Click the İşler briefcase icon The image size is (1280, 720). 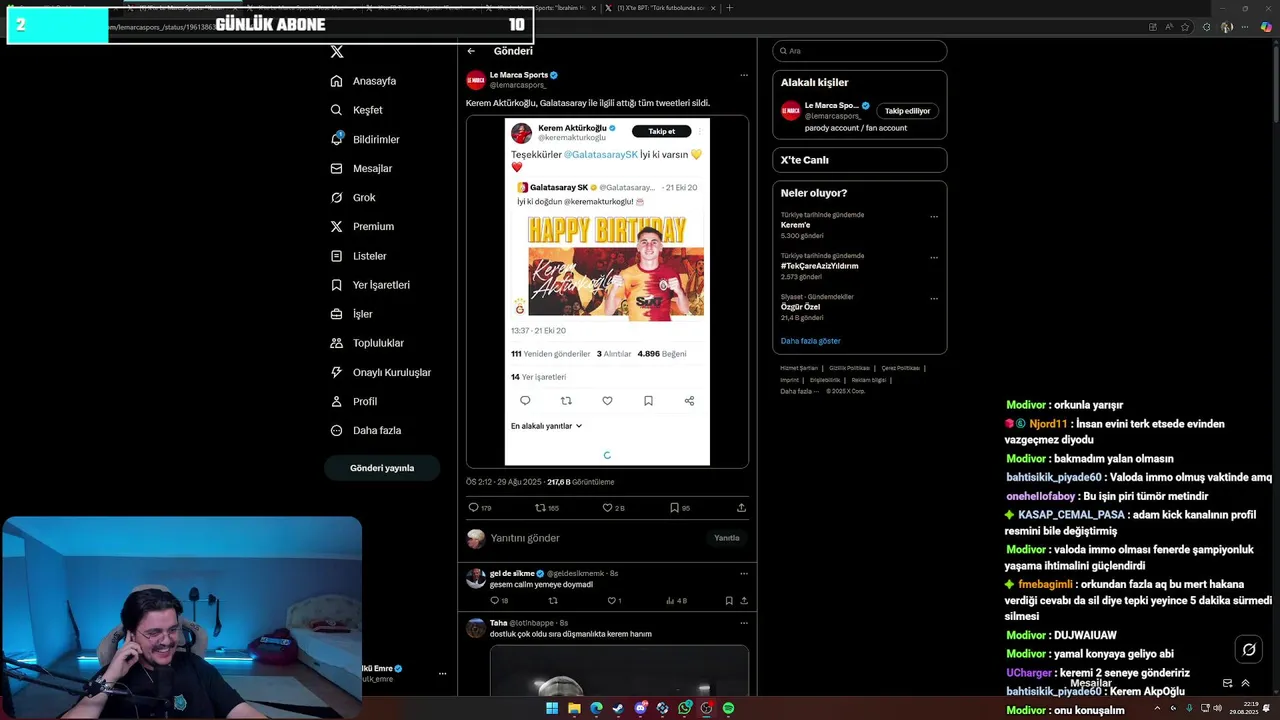click(337, 314)
